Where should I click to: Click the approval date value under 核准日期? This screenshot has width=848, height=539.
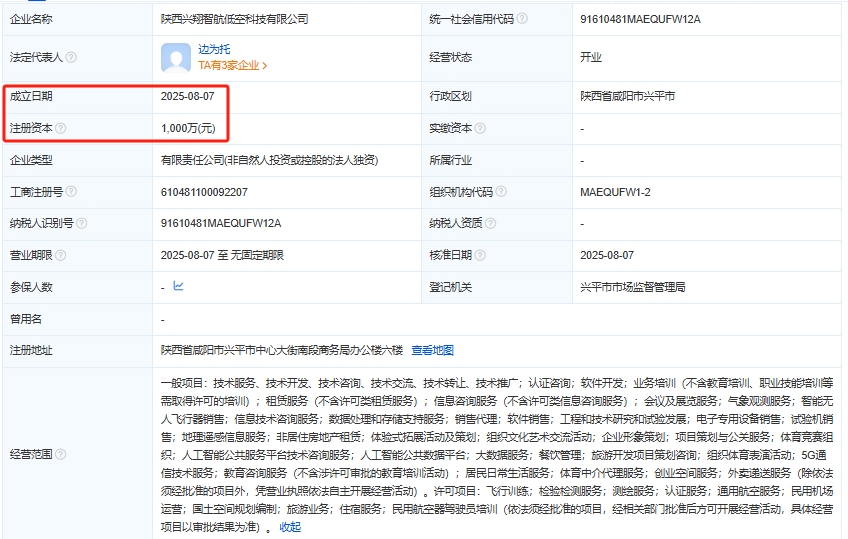[x=607, y=255]
